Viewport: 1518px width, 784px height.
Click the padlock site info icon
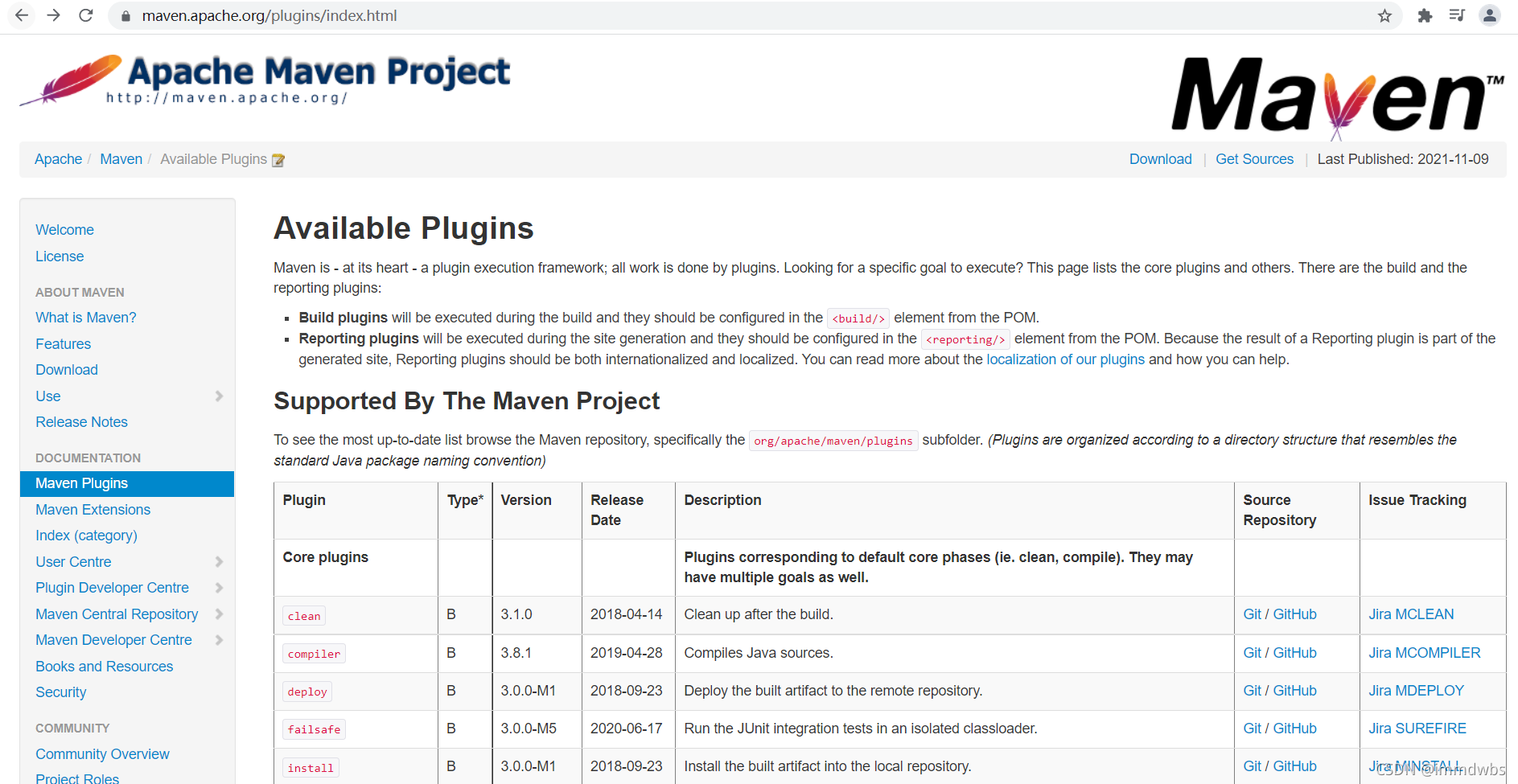(125, 15)
